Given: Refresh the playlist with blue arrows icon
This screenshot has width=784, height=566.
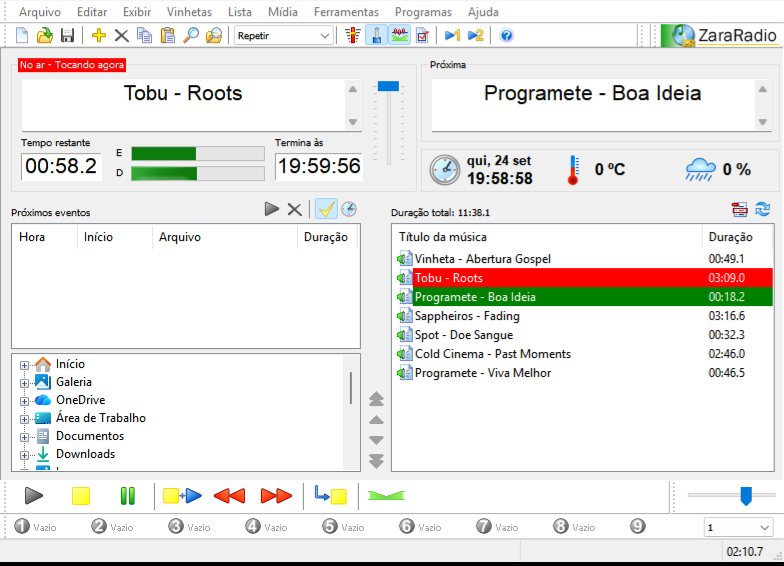Looking at the screenshot, I should pos(762,209).
